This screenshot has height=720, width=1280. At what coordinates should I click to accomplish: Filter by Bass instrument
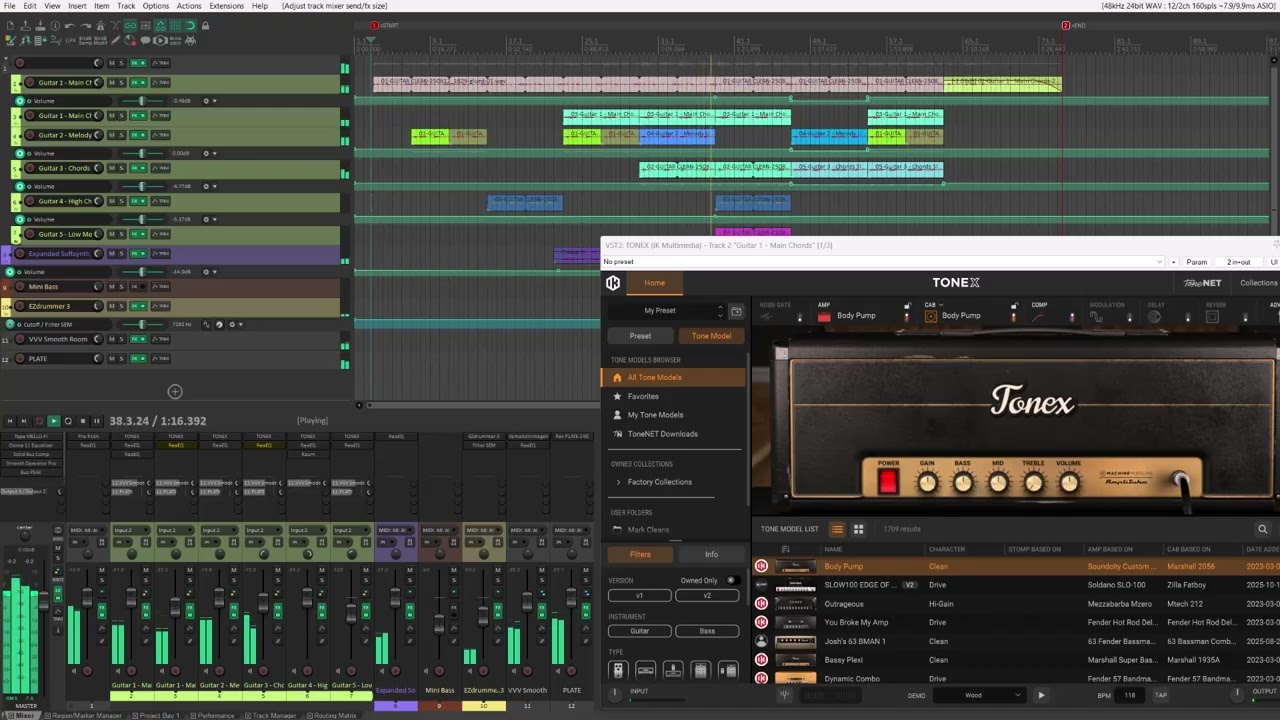point(707,631)
